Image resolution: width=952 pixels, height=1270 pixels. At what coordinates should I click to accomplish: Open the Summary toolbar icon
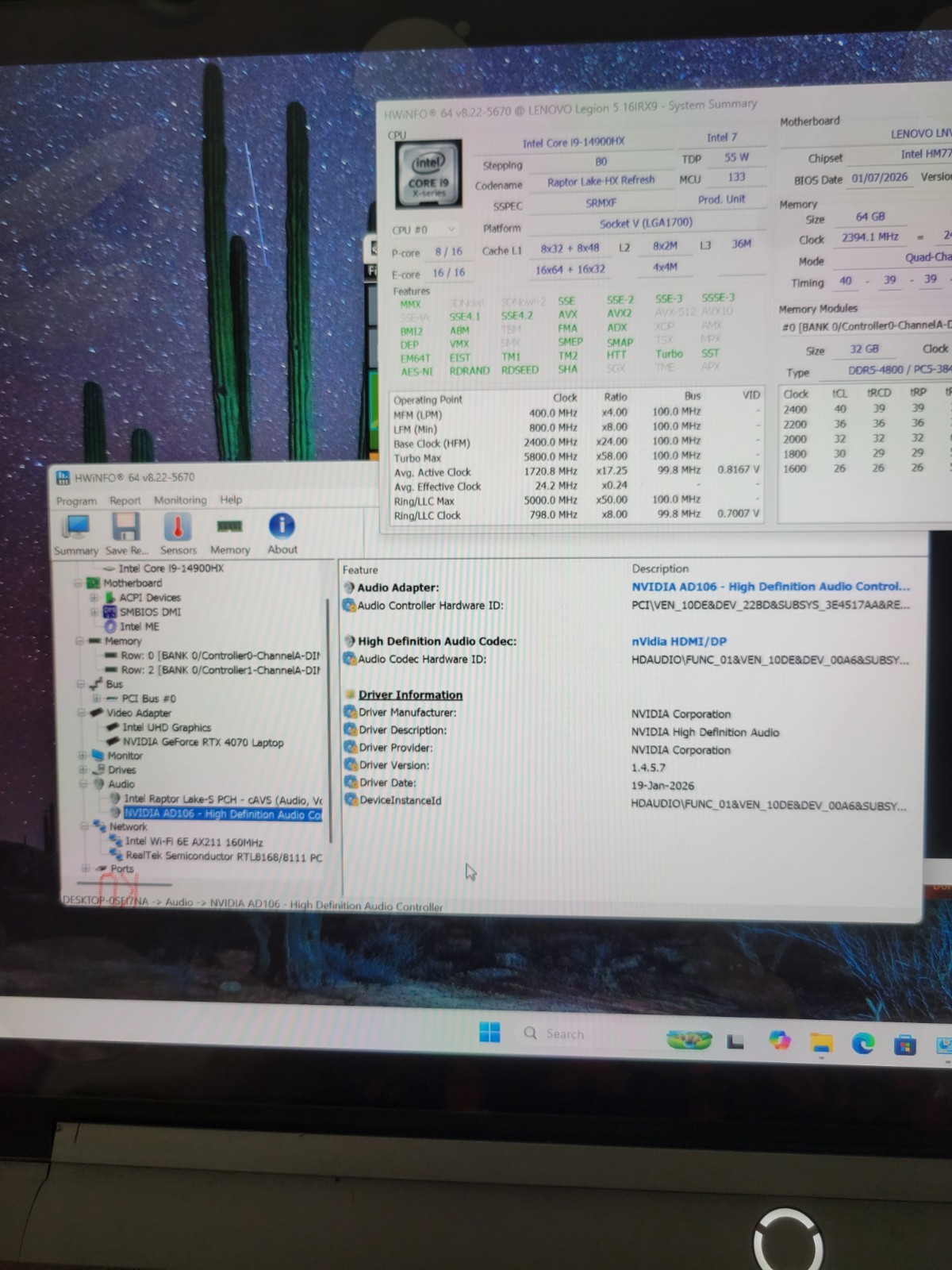click(x=76, y=533)
